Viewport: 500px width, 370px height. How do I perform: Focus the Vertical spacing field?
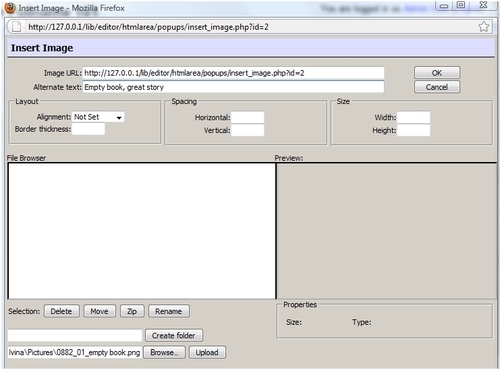(x=248, y=130)
